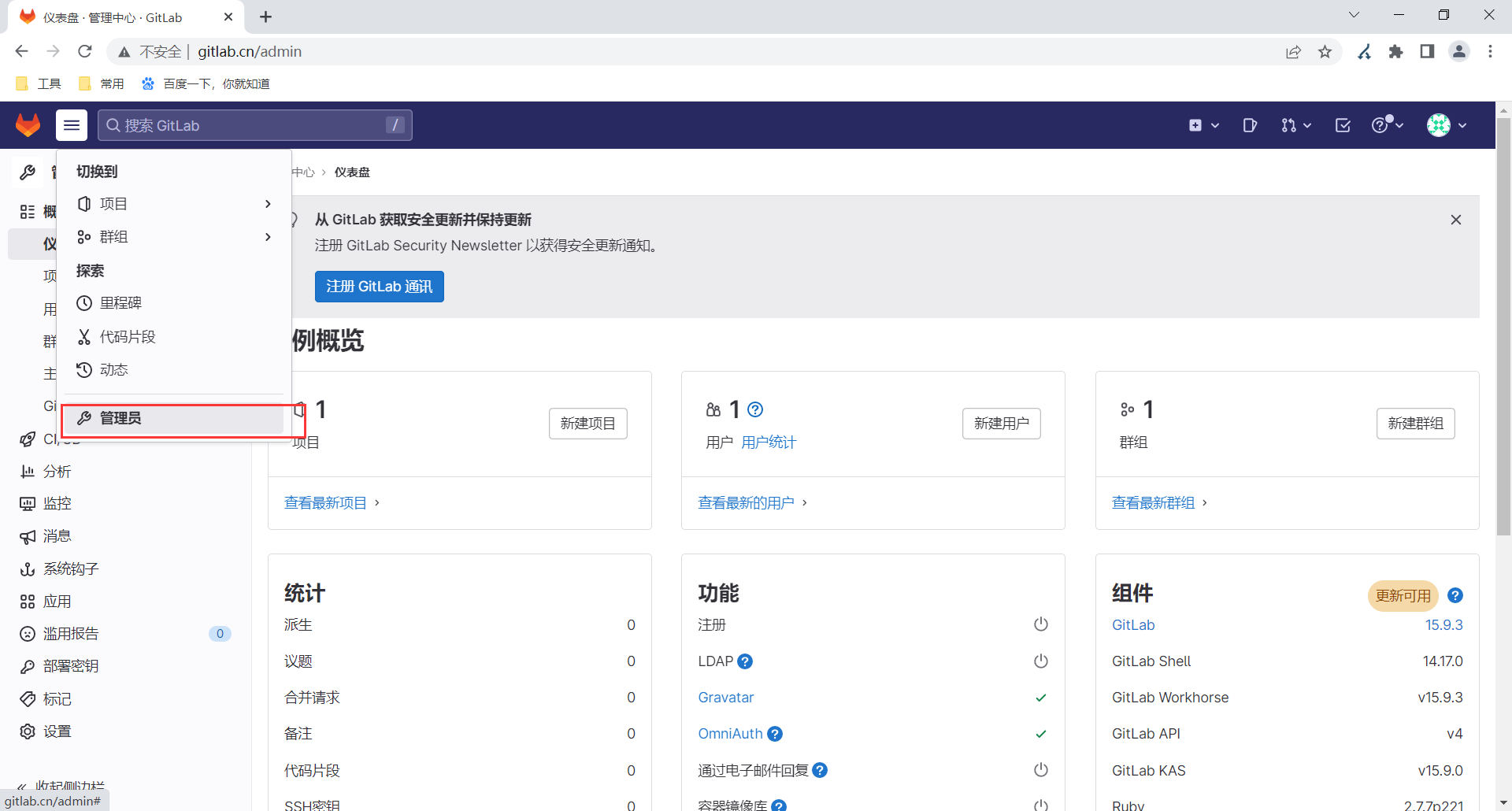Click the GitLab fox logo in navbar
1512x811 pixels.
tap(28, 125)
